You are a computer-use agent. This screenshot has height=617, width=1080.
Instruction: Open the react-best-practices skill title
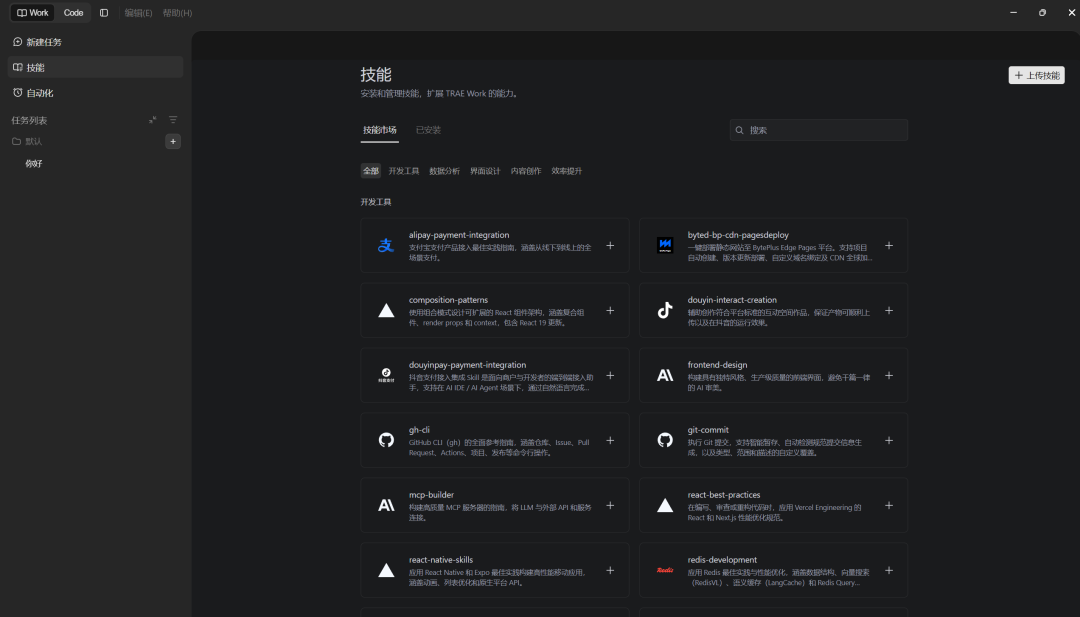tap(724, 495)
